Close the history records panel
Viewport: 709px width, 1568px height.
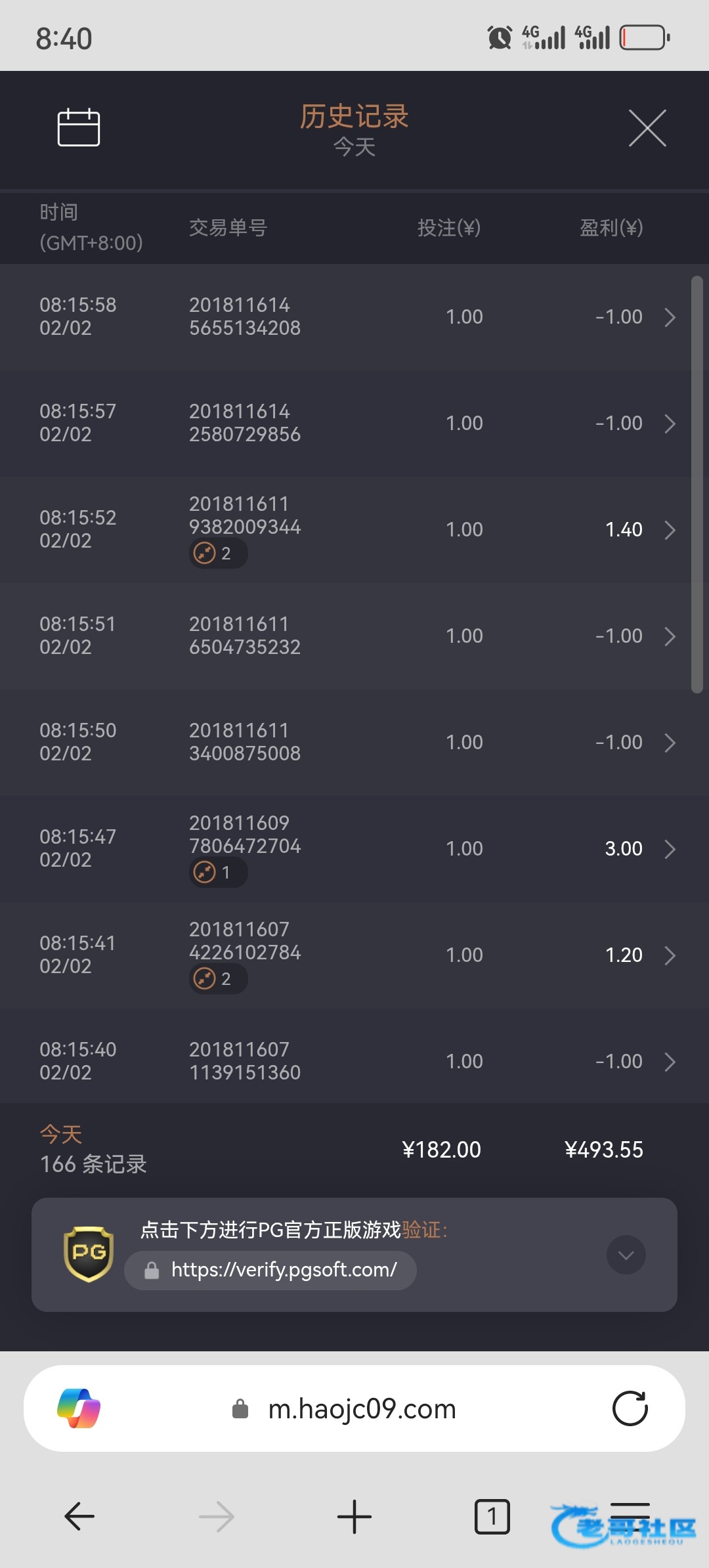647,128
